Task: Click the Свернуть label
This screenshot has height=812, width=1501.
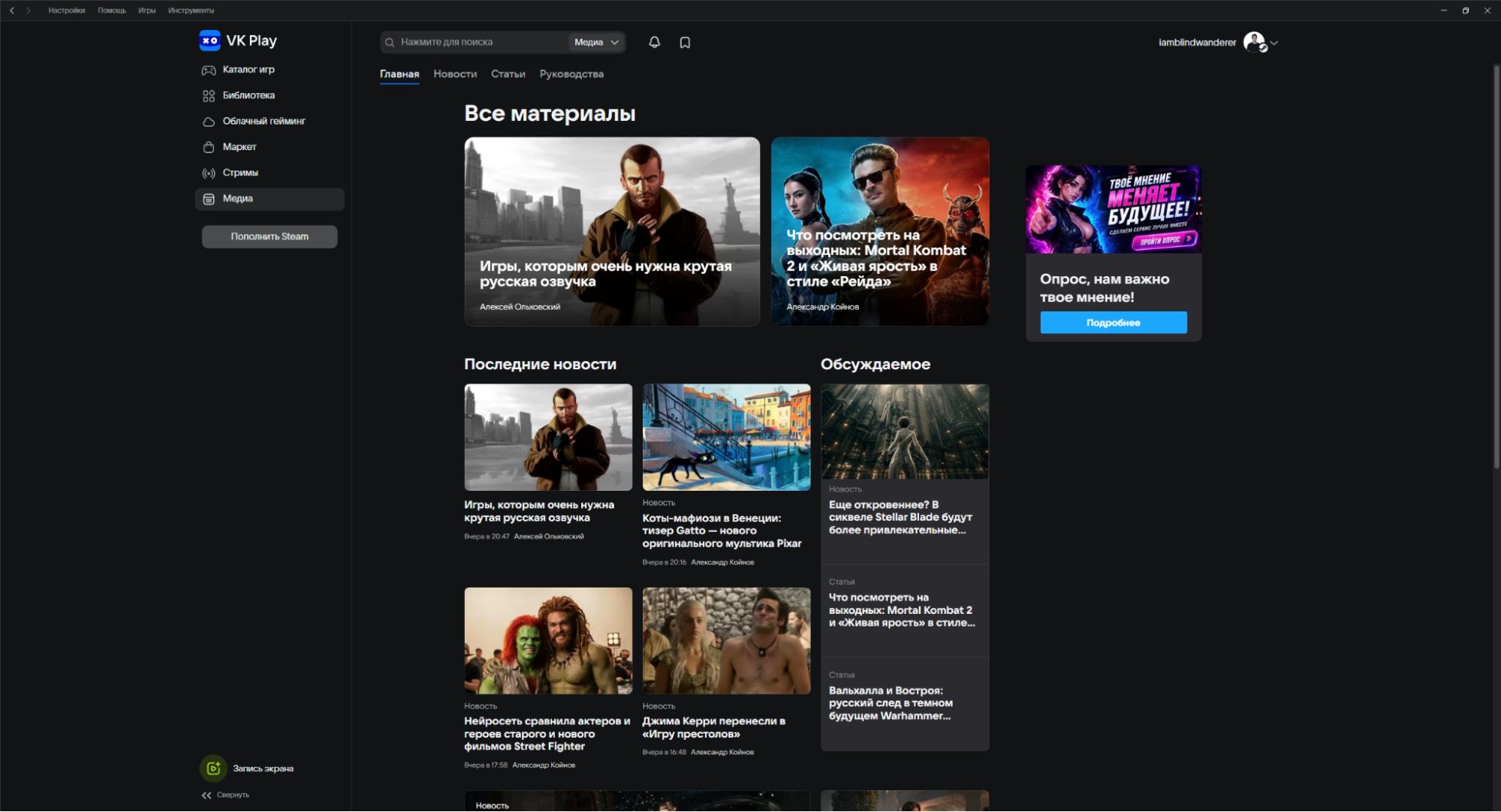Action: tap(233, 795)
